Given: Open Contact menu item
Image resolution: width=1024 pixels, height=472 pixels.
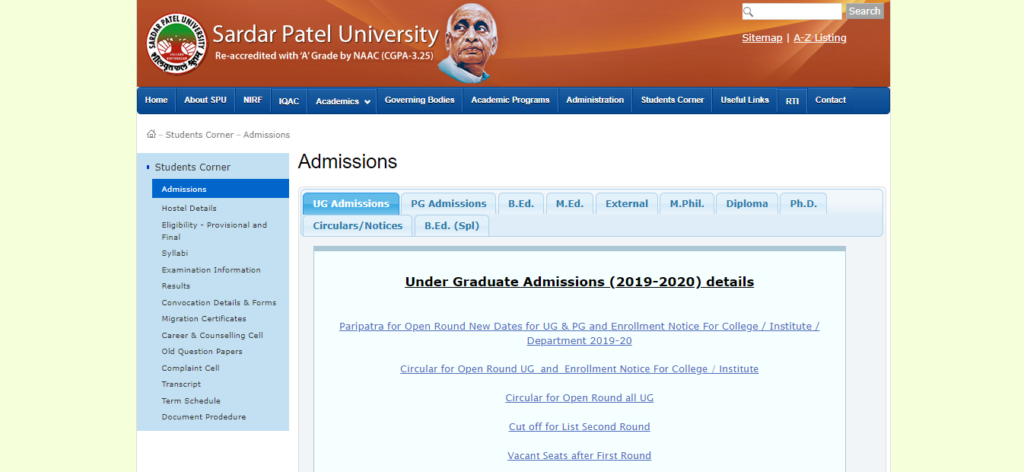Looking at the screenshot, I should (x=830, y=100).
